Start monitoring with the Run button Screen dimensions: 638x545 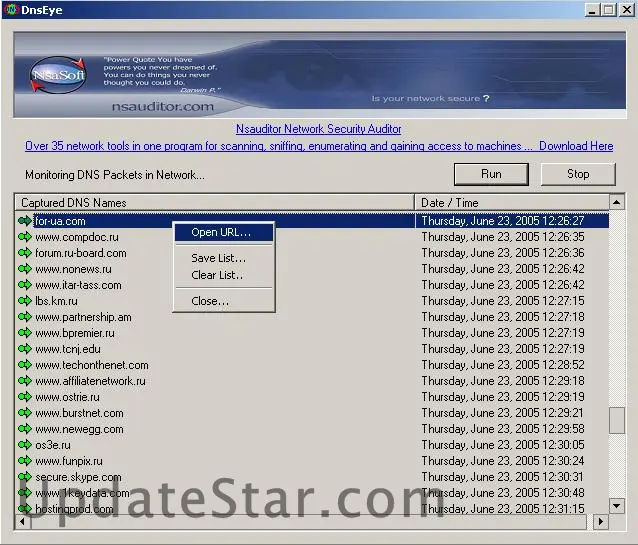pos(491,174)
